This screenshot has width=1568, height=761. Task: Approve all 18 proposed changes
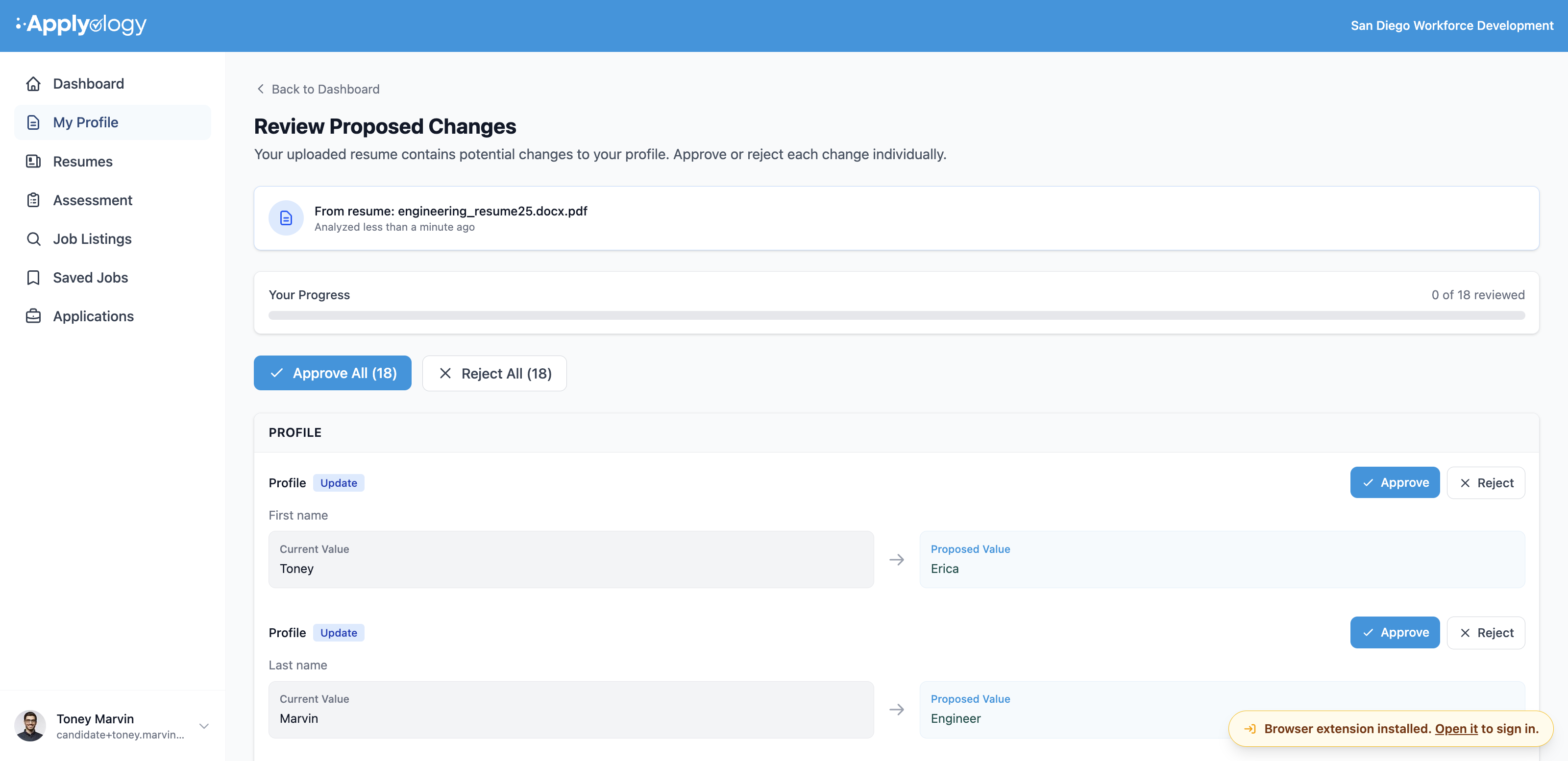coord(332,373)
